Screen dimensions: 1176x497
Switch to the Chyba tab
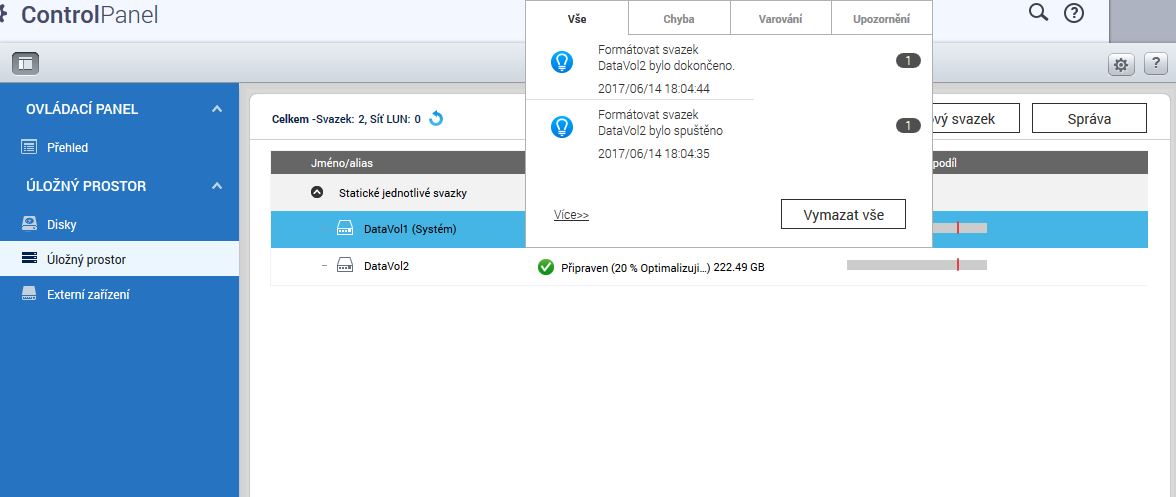pos(679,19)
